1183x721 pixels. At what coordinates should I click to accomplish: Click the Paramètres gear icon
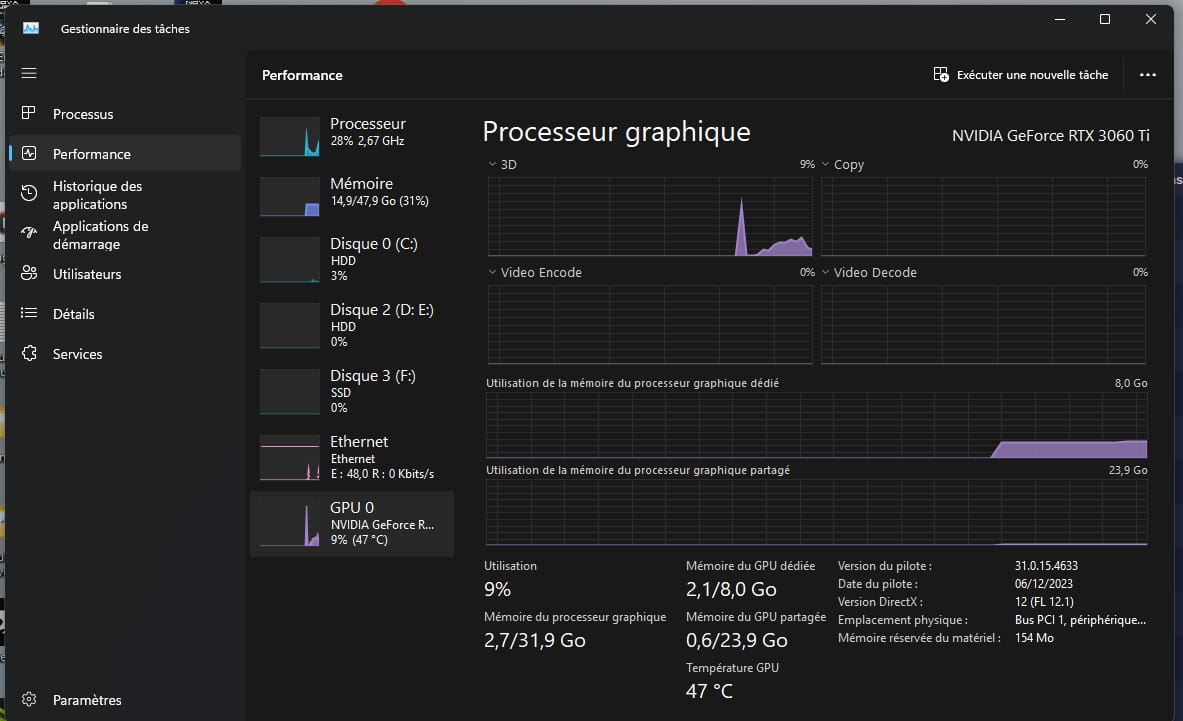pos(29,699)
